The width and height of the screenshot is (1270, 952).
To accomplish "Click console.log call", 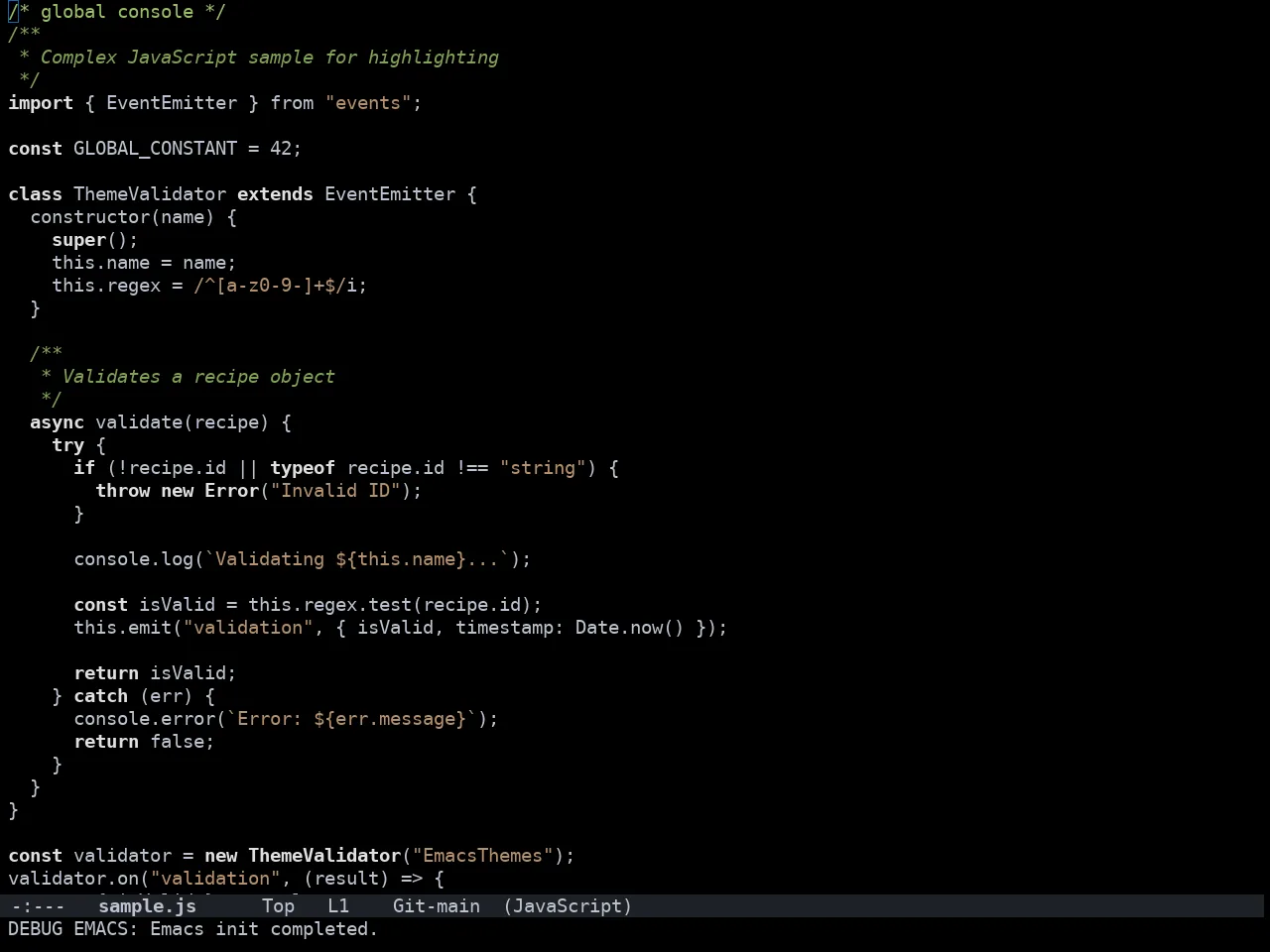I will (x=134, y=559).
